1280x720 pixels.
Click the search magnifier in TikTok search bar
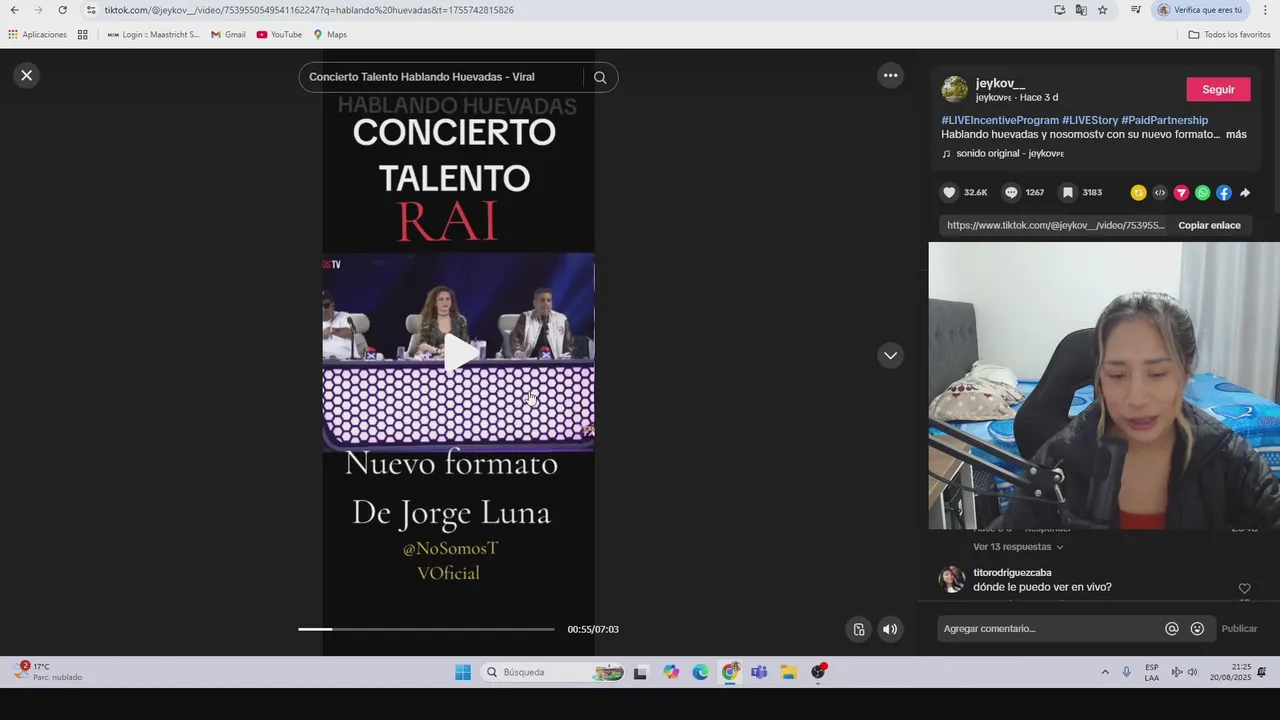click(x=600, y=77)
